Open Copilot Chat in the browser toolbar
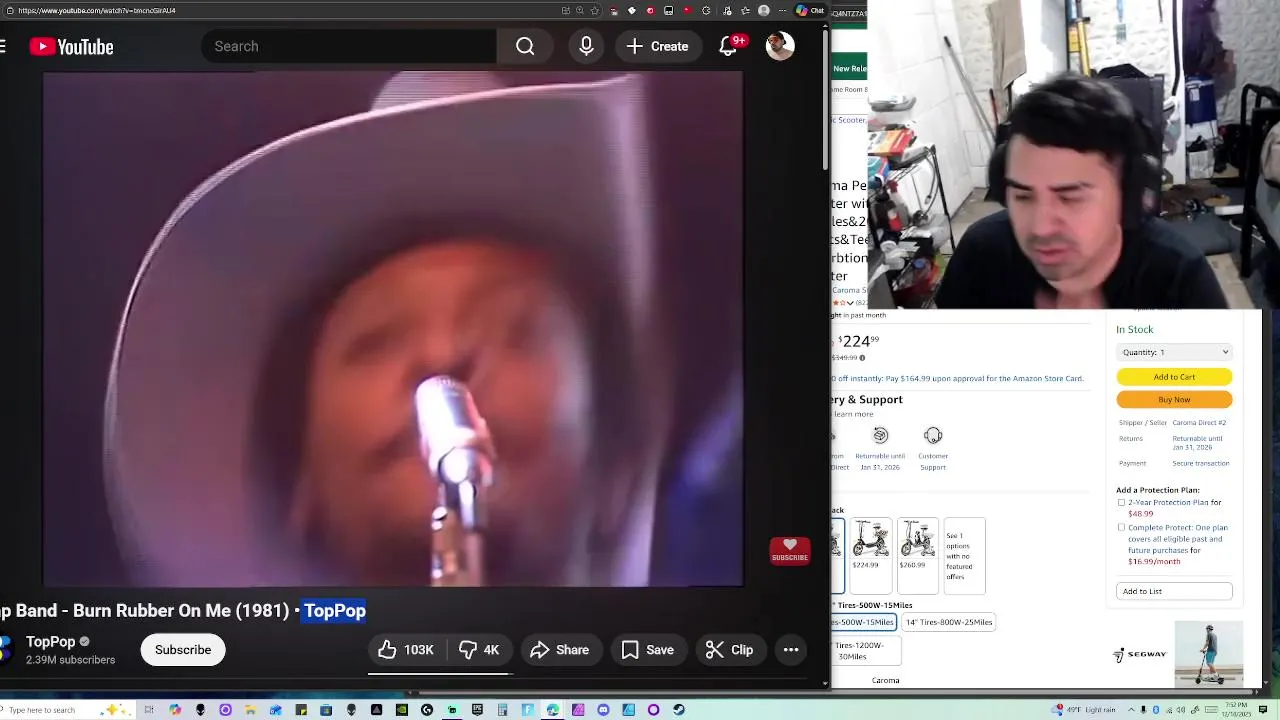This screenshot has height=720, width=1280. [811, 10]
